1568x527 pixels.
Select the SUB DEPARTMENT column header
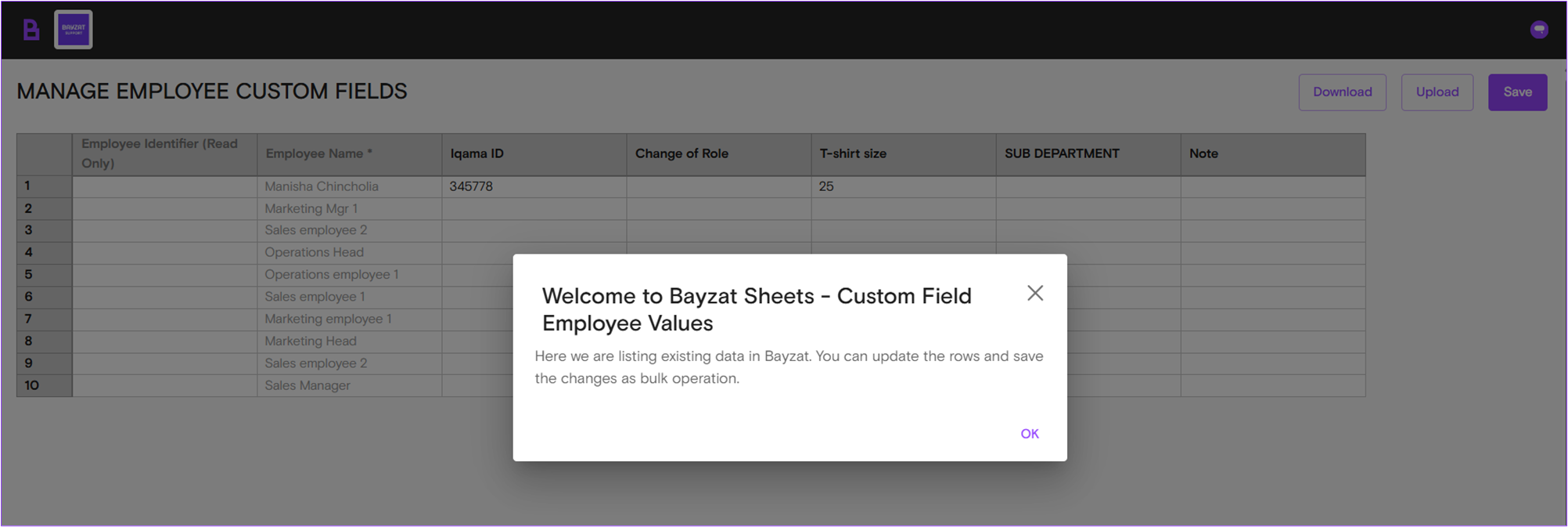[x=1088, y=154]
